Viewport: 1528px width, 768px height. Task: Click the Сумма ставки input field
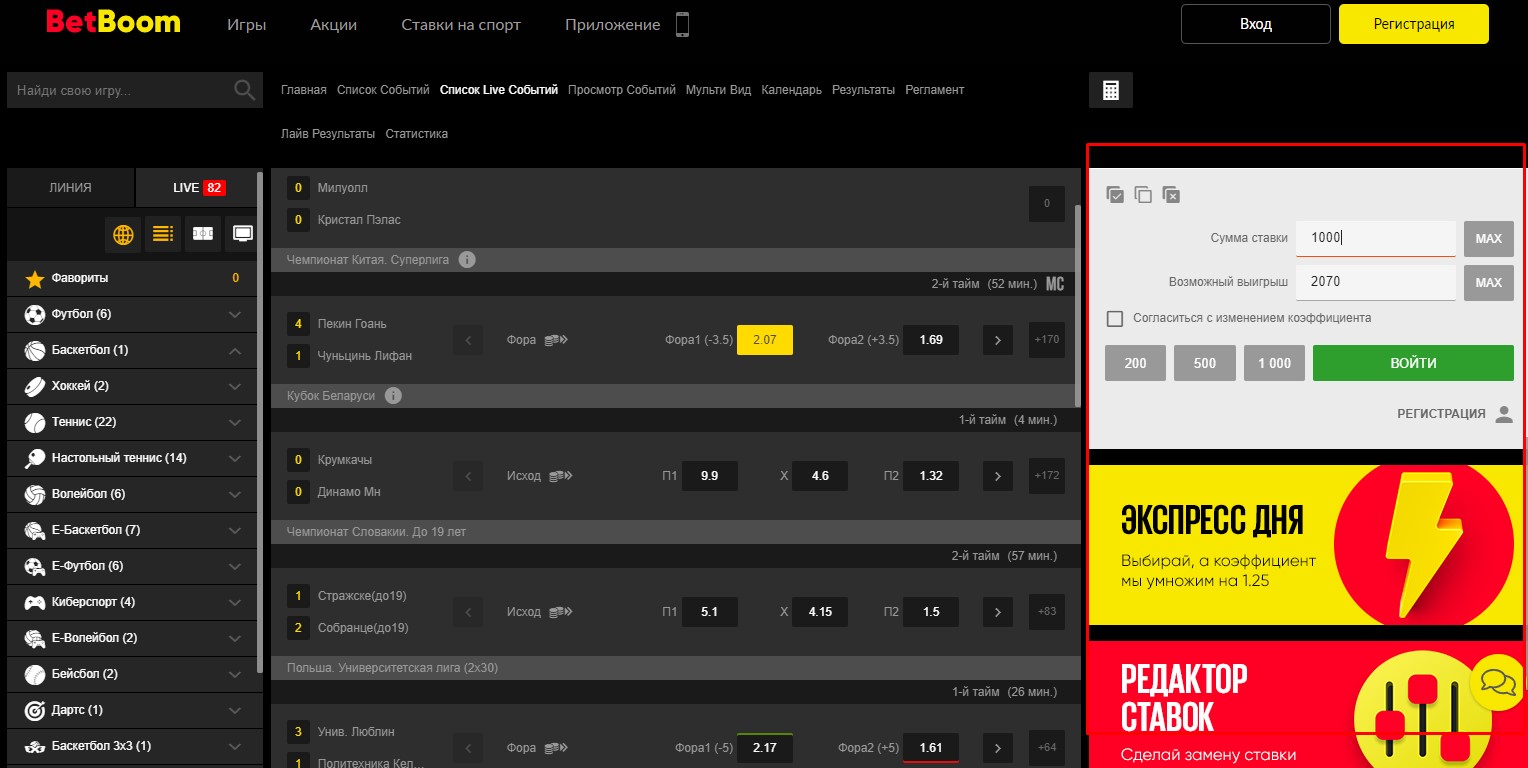click(x=1376, y=238)
